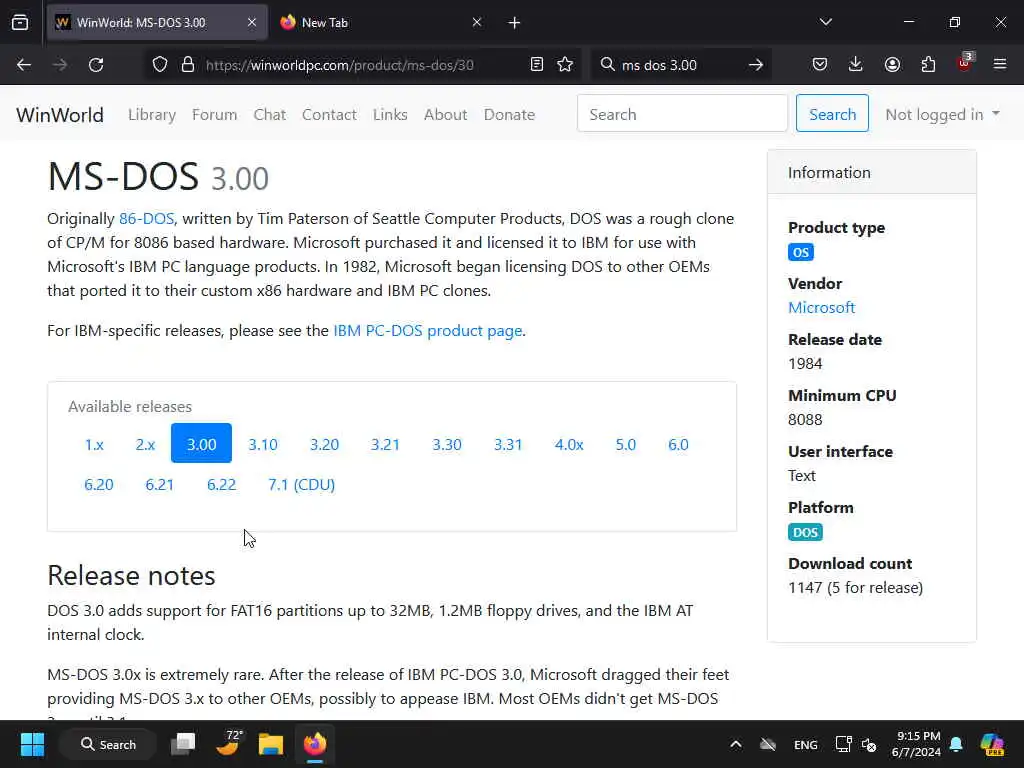1024x768 pixels.
Task: Open the Extensions puzzle icon
Action: pos(929,65)
